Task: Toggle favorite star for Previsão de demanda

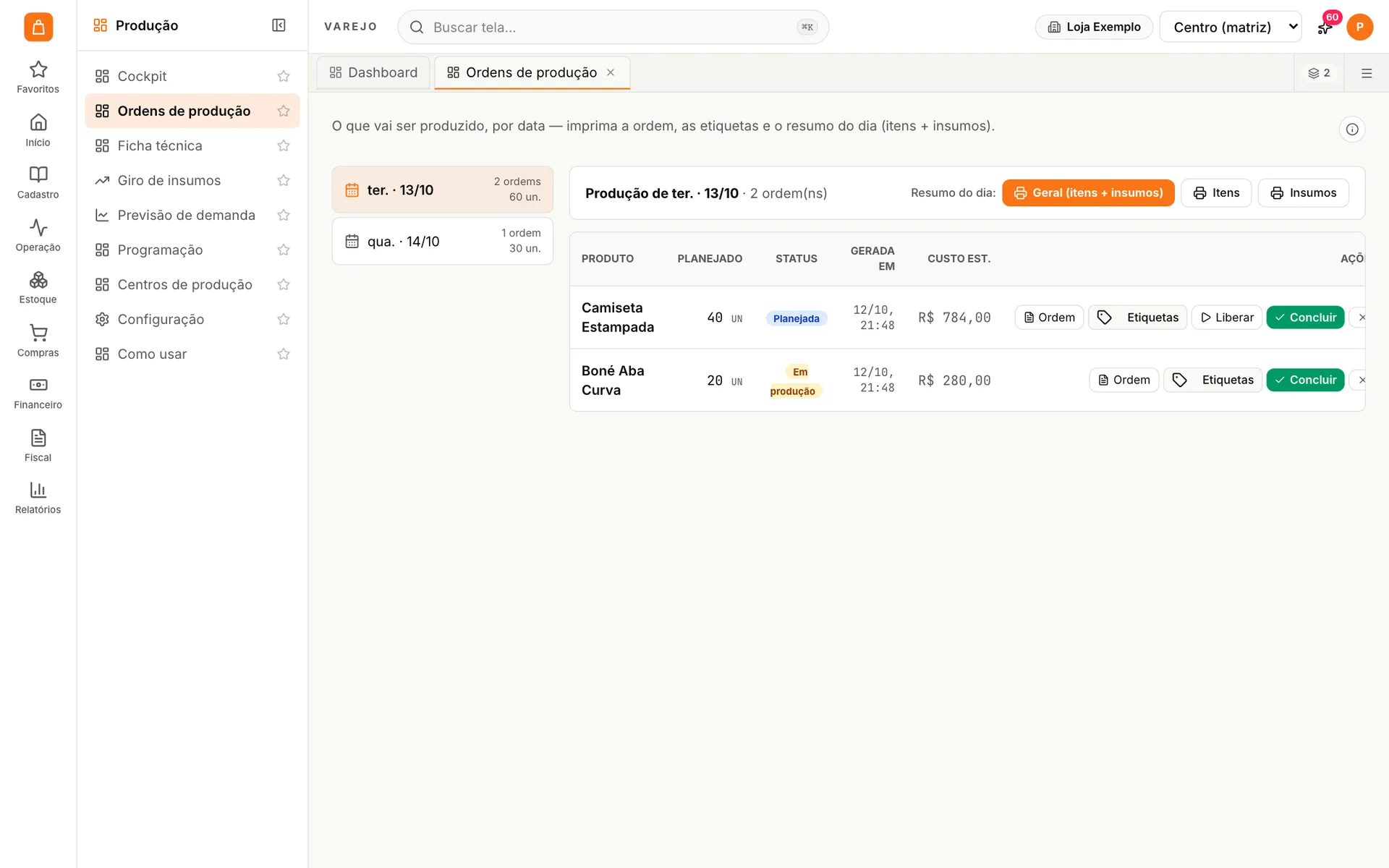Action: click(284, 215)
